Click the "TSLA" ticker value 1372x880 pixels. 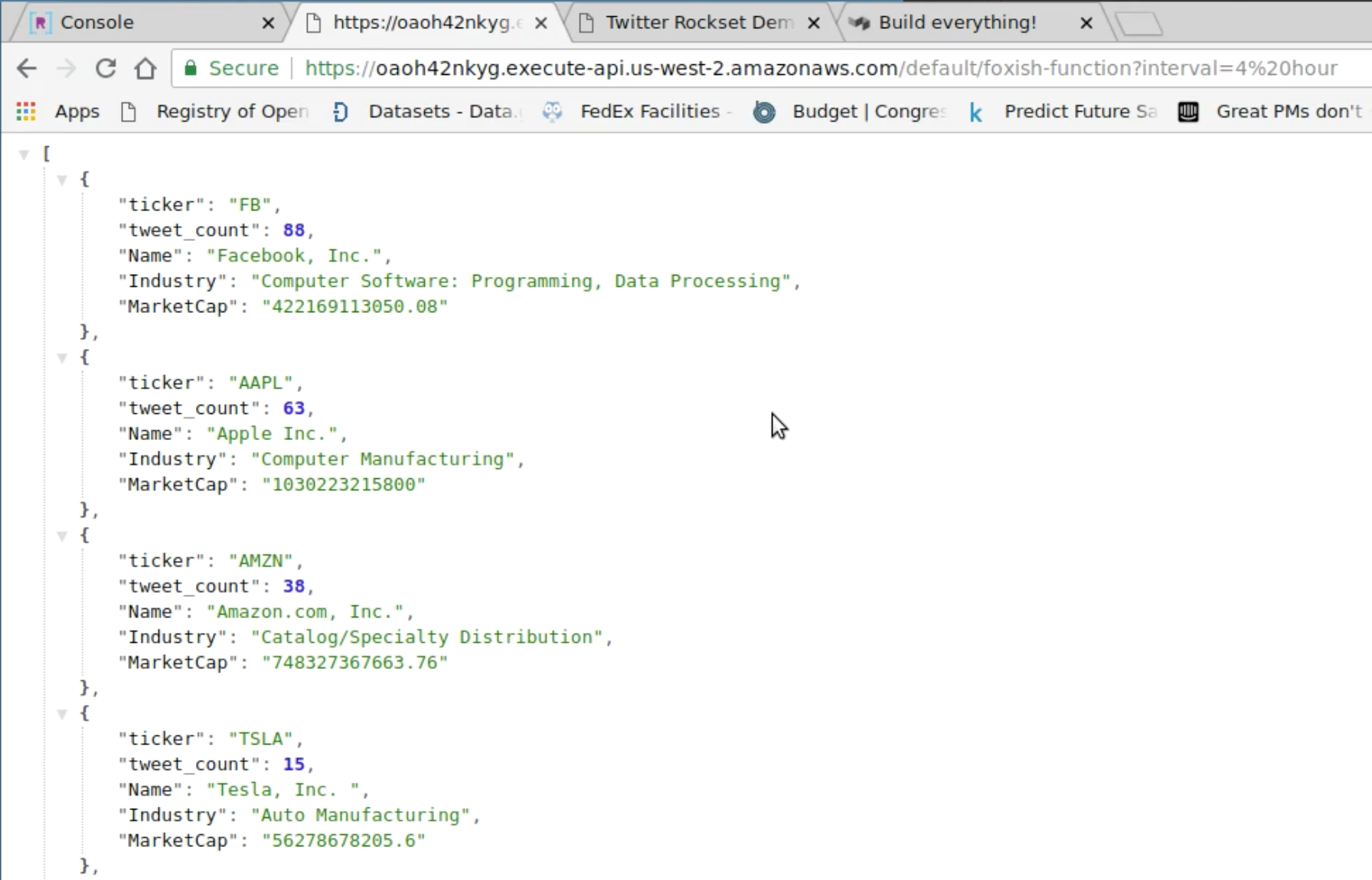coord(261,739)
